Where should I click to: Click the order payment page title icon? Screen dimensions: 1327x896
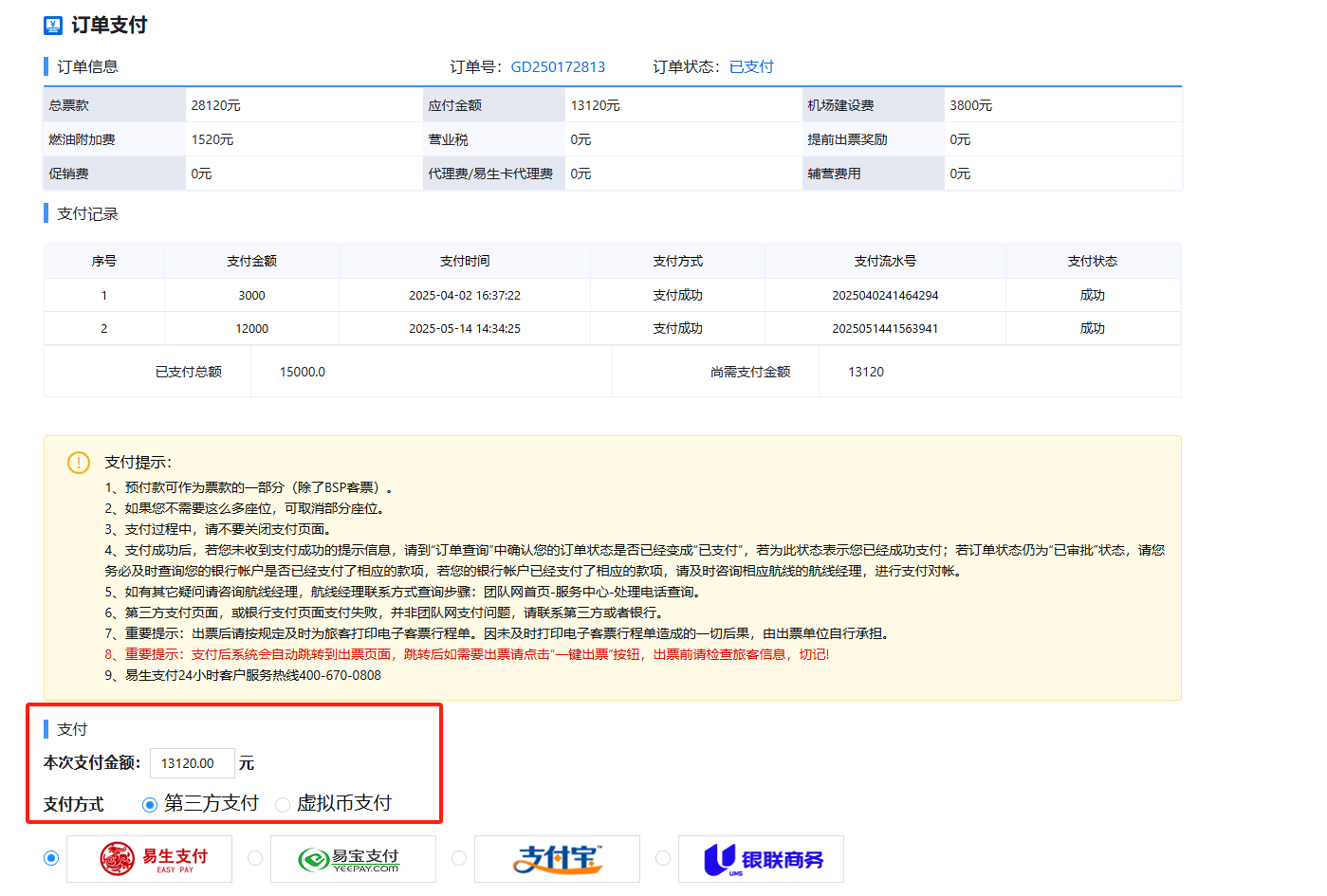point(53,26)
